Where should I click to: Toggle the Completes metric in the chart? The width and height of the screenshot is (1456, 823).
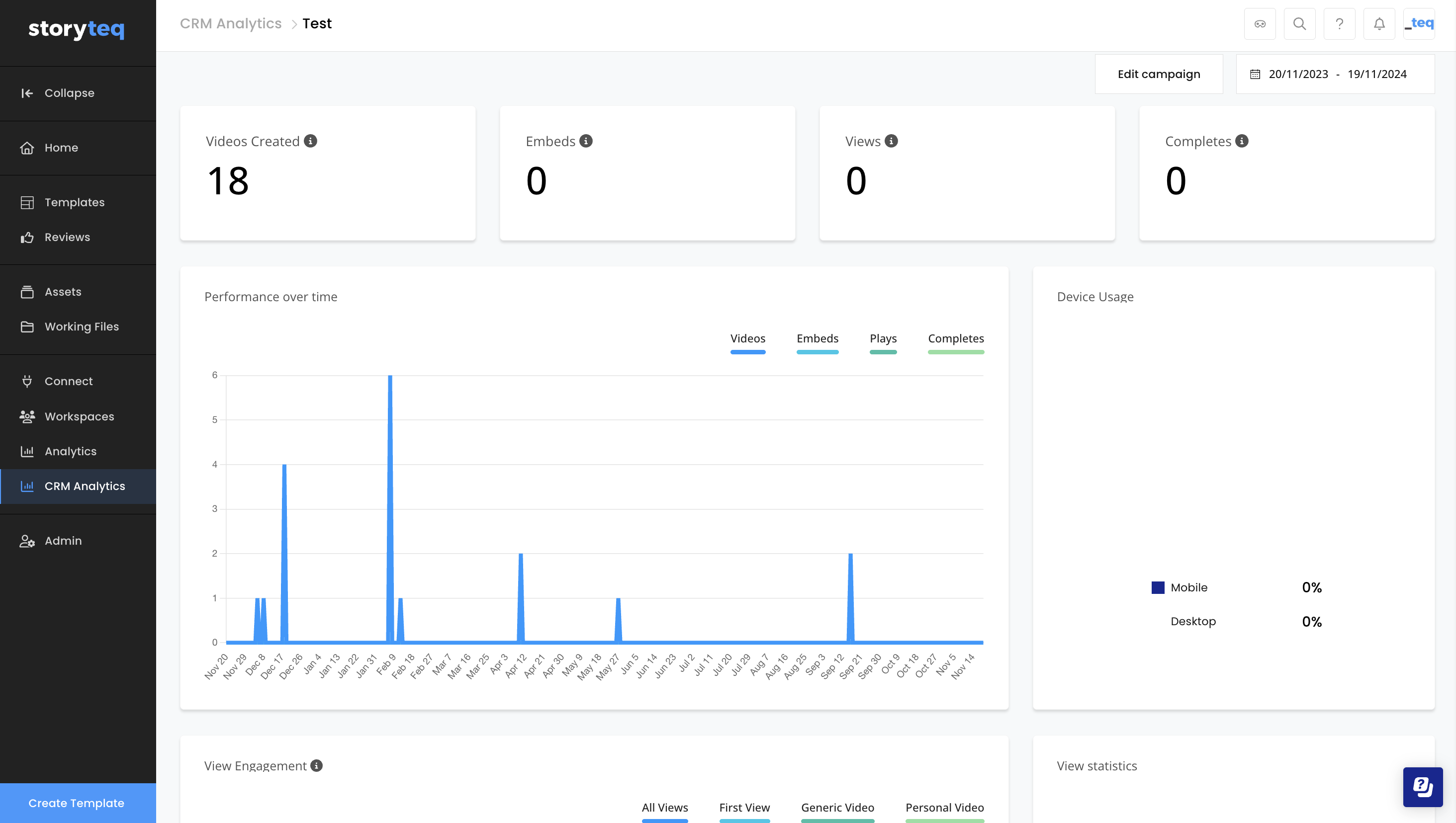(955, 338)
